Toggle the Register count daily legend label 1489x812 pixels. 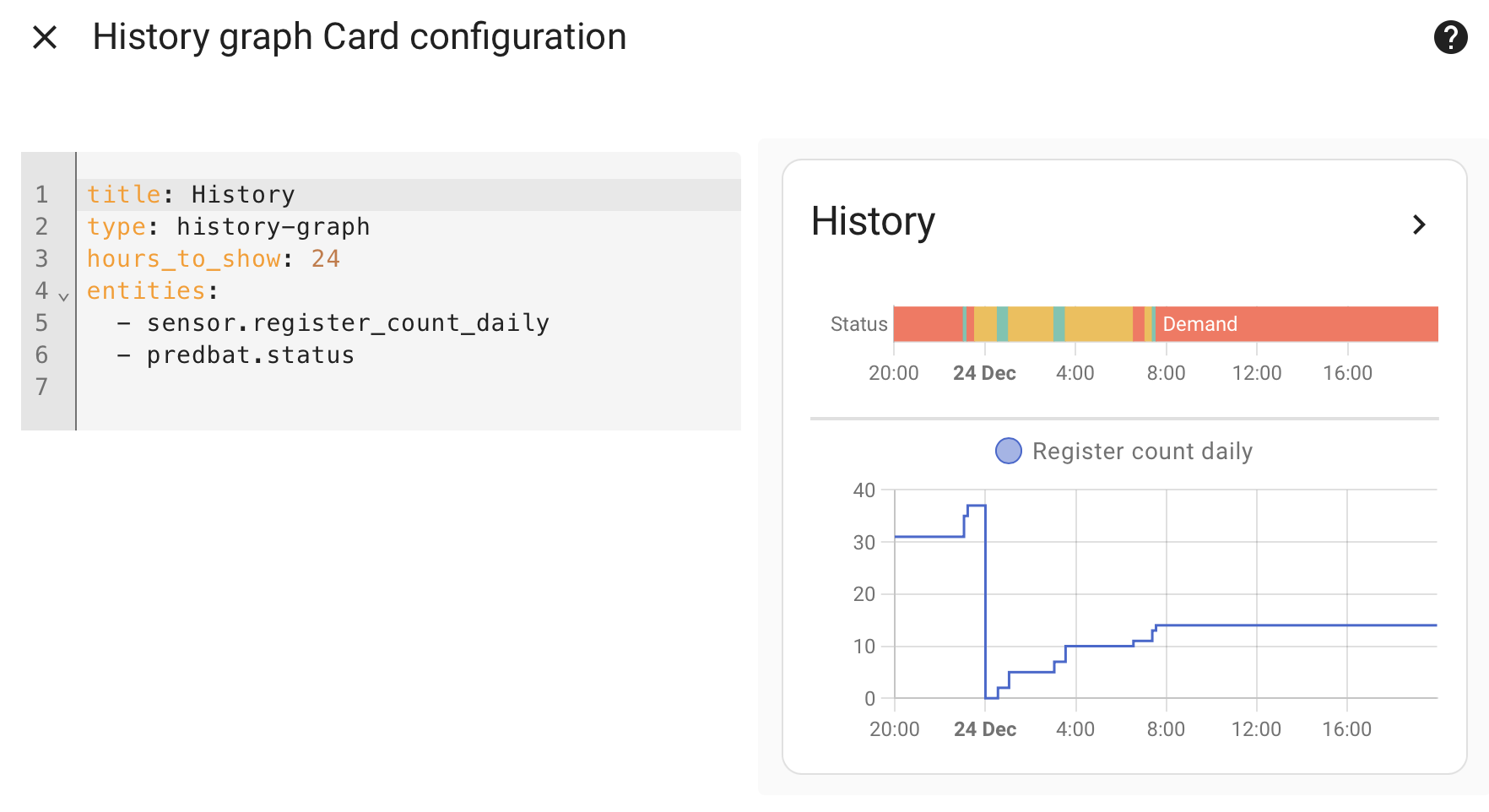click(x=1142, y=451)
